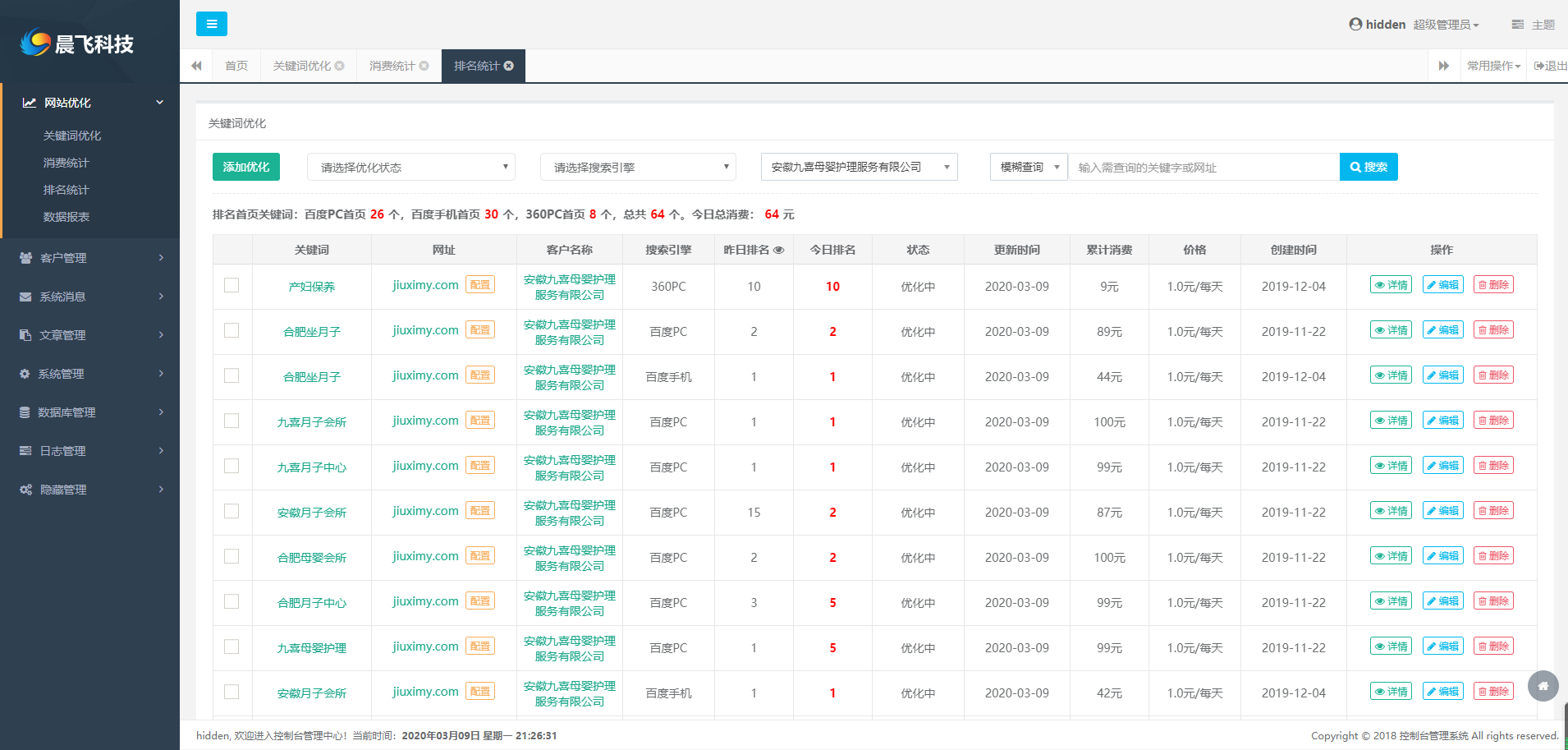Close the 排名统计 tab with its X icon
The image size is (1568, 750).
coord(509,66)
